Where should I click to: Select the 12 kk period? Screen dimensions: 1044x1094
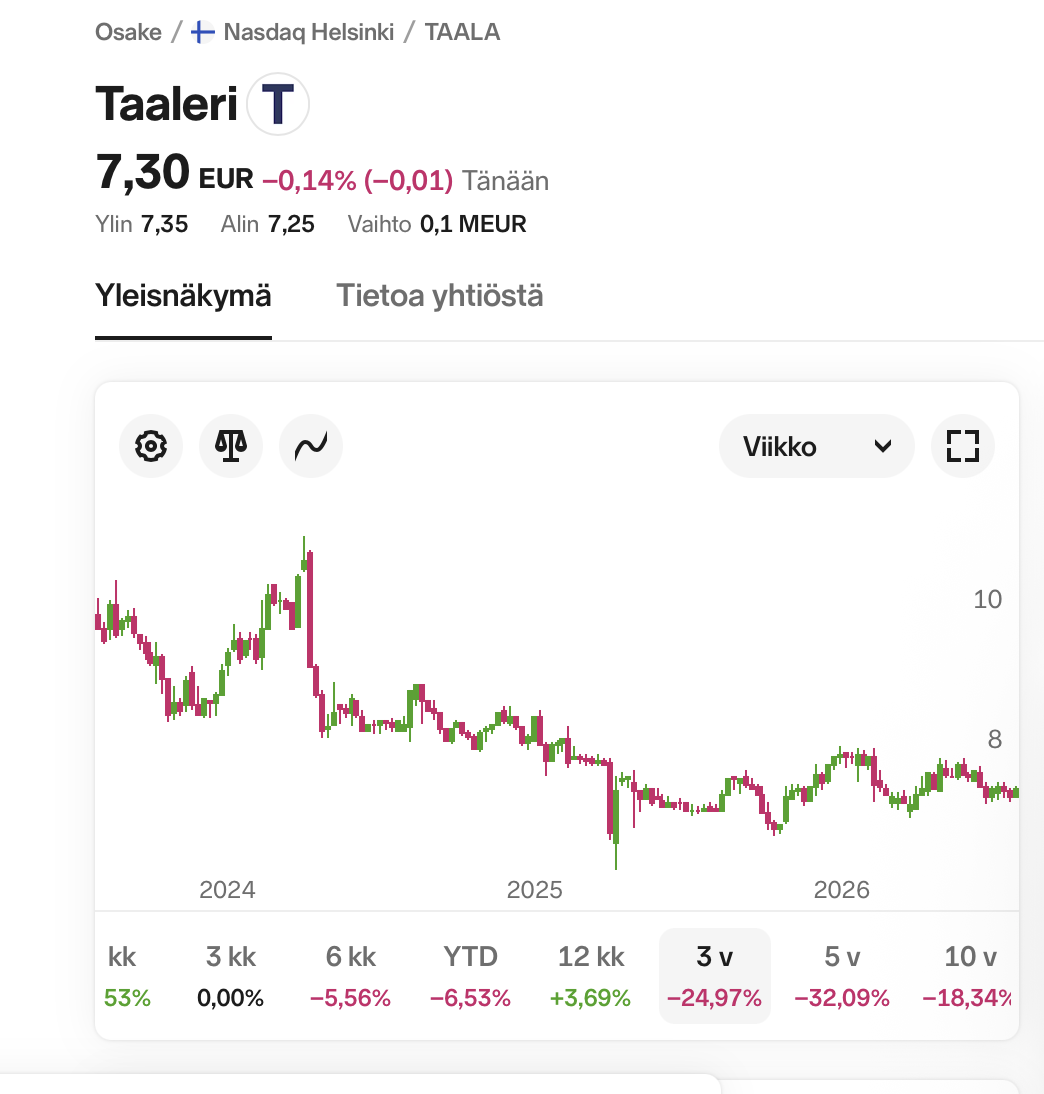click(590, 976)
